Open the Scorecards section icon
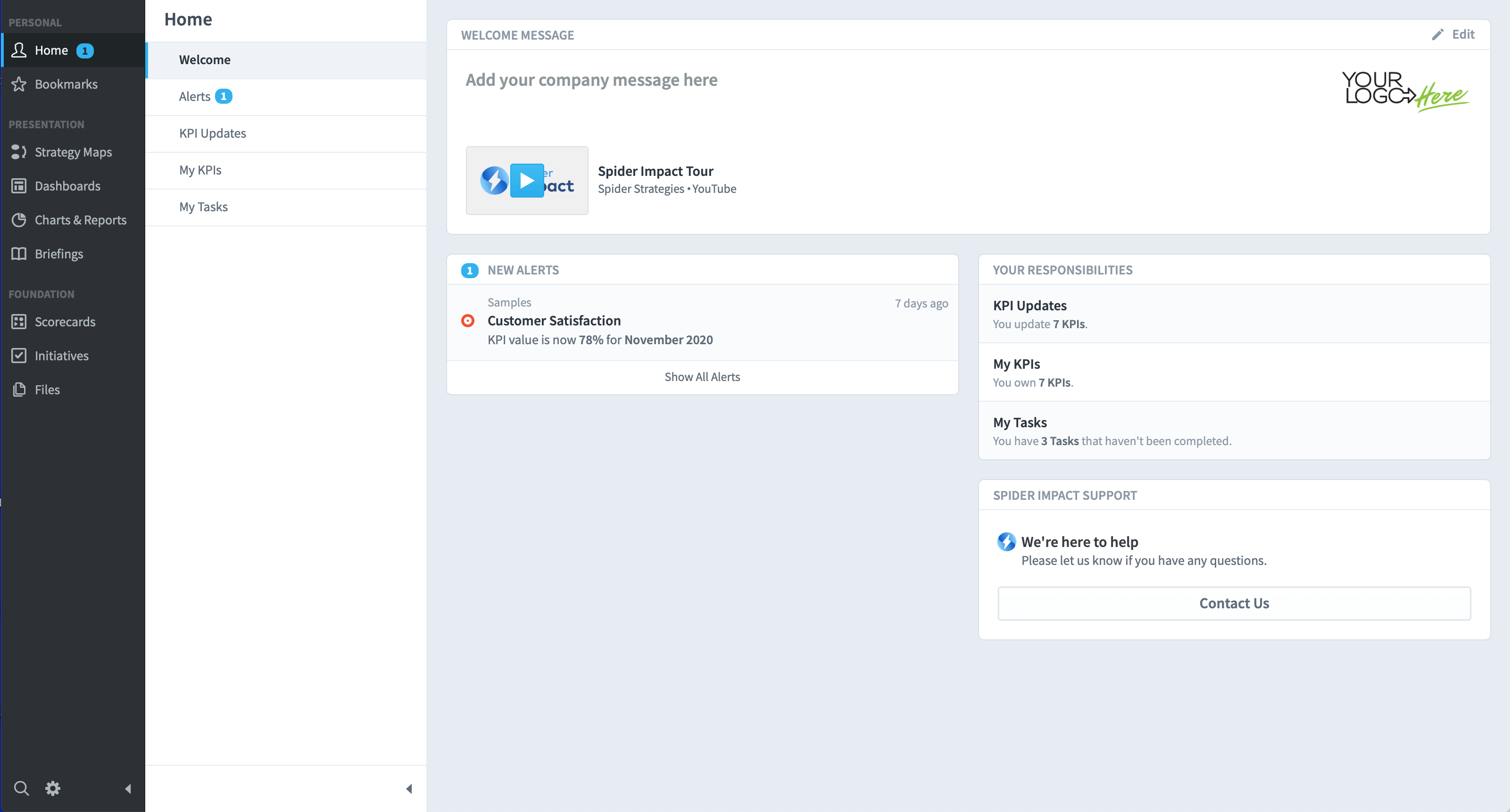1510x812 pixels. coord(19,322)
